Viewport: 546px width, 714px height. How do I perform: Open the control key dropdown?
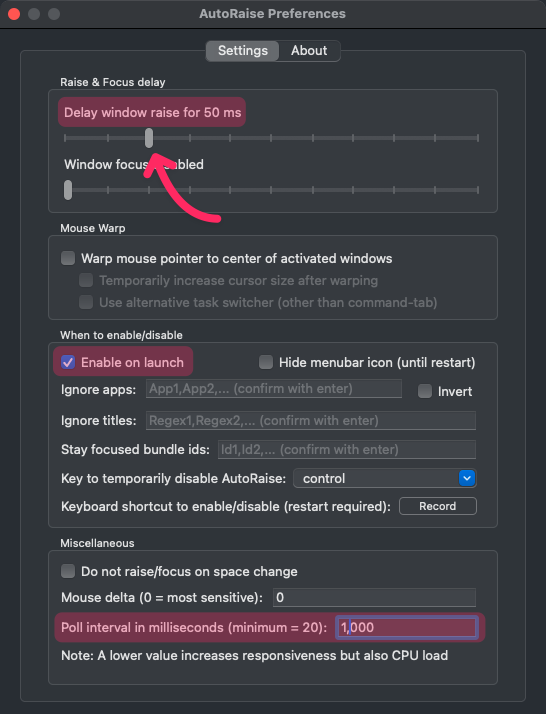click(x=385, y=478)
